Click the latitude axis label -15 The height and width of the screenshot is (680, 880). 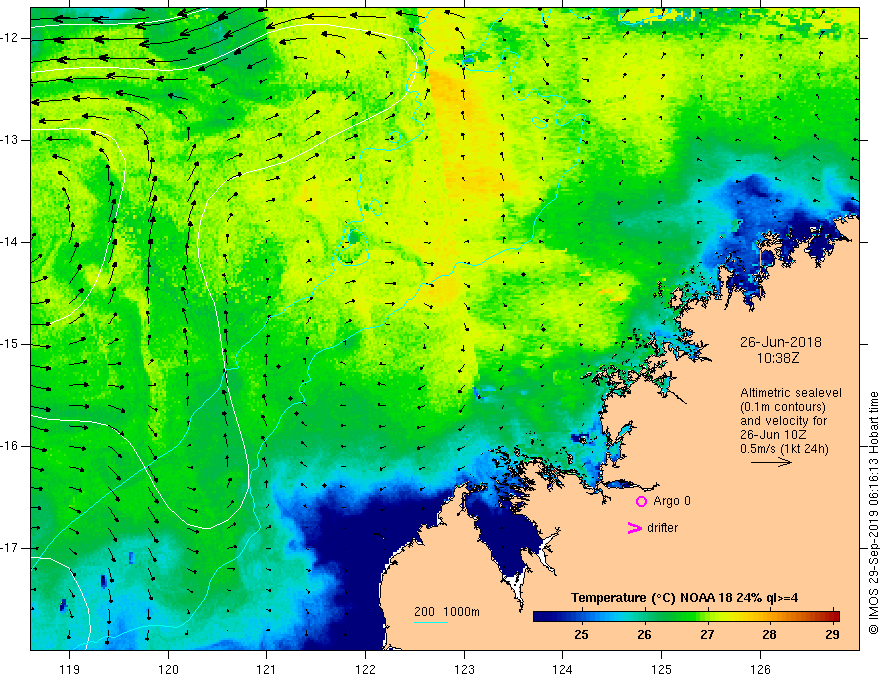[x=11, y=344]
